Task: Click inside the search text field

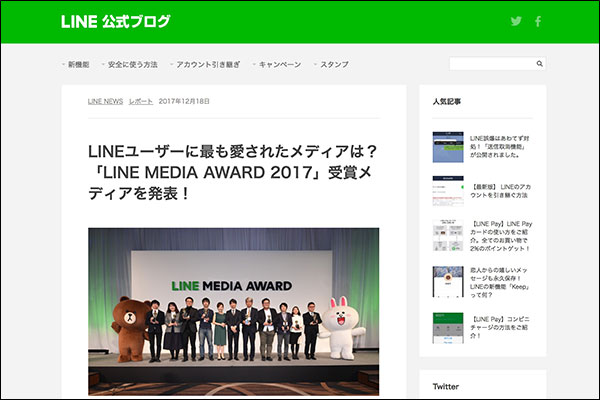Action: 490,64
